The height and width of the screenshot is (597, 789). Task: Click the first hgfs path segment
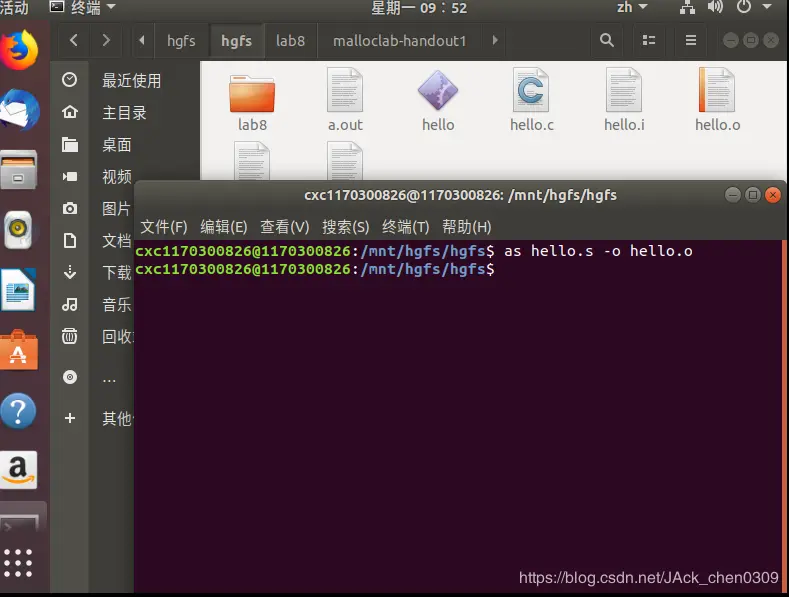pyautogui.click(x=181, y=40)
